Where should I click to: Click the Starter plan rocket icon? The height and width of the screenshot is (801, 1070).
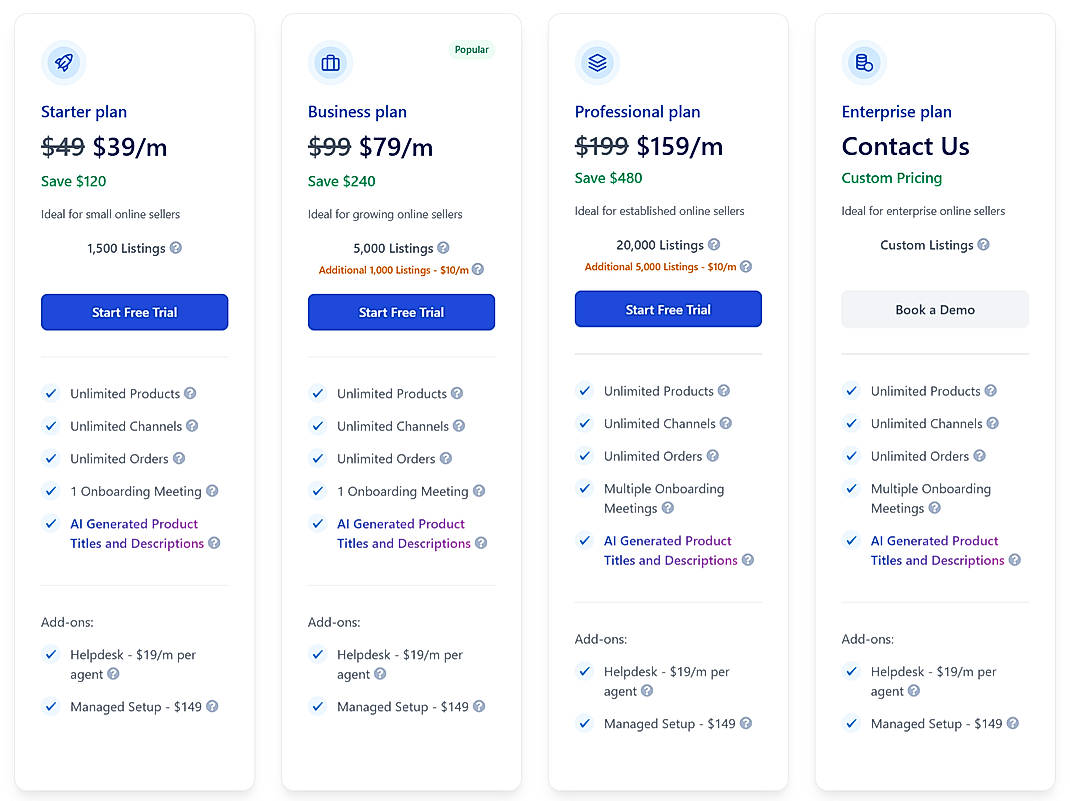point(63,63)
